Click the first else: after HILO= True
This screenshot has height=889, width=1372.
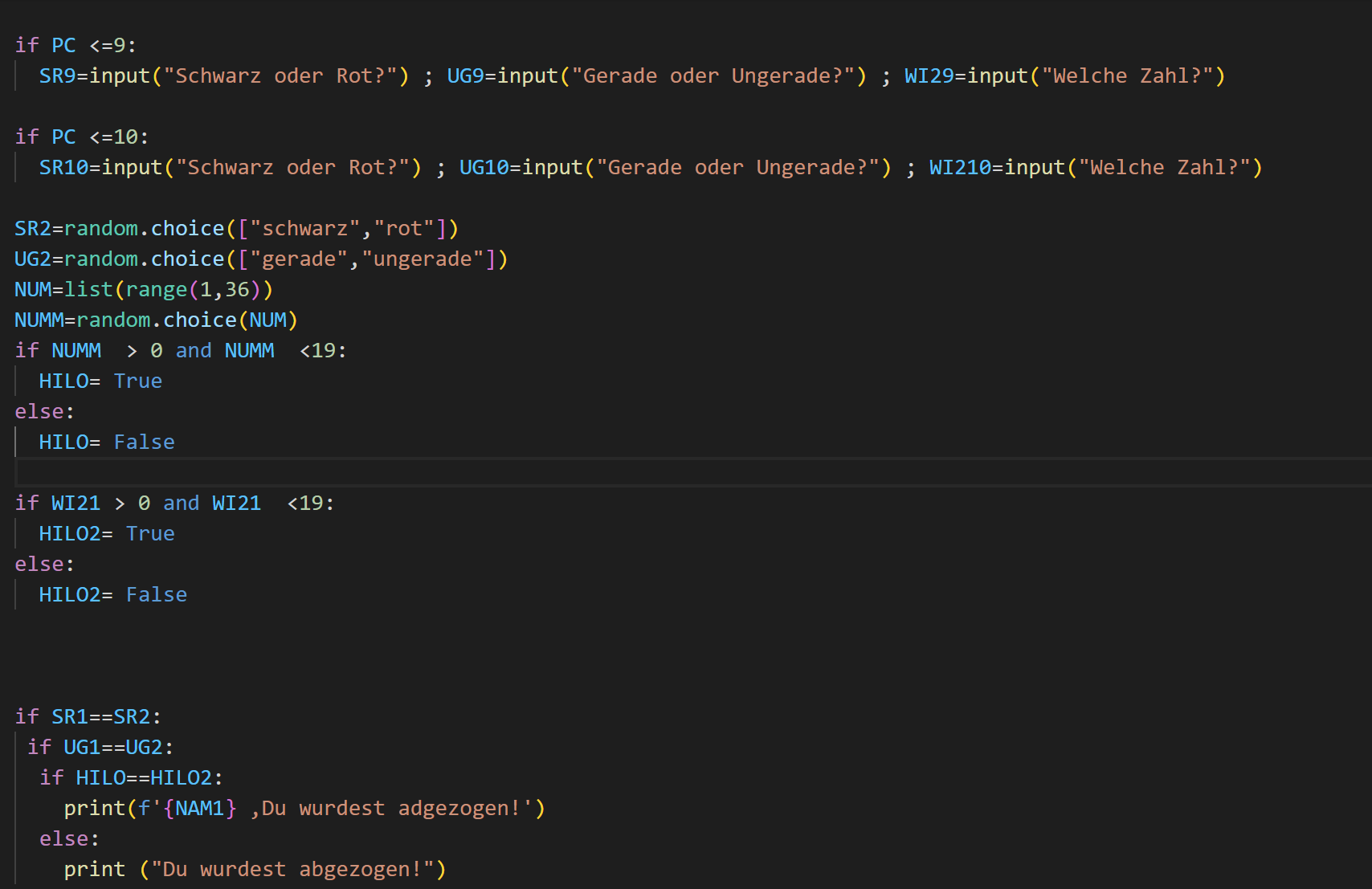[x=45, y=412]
